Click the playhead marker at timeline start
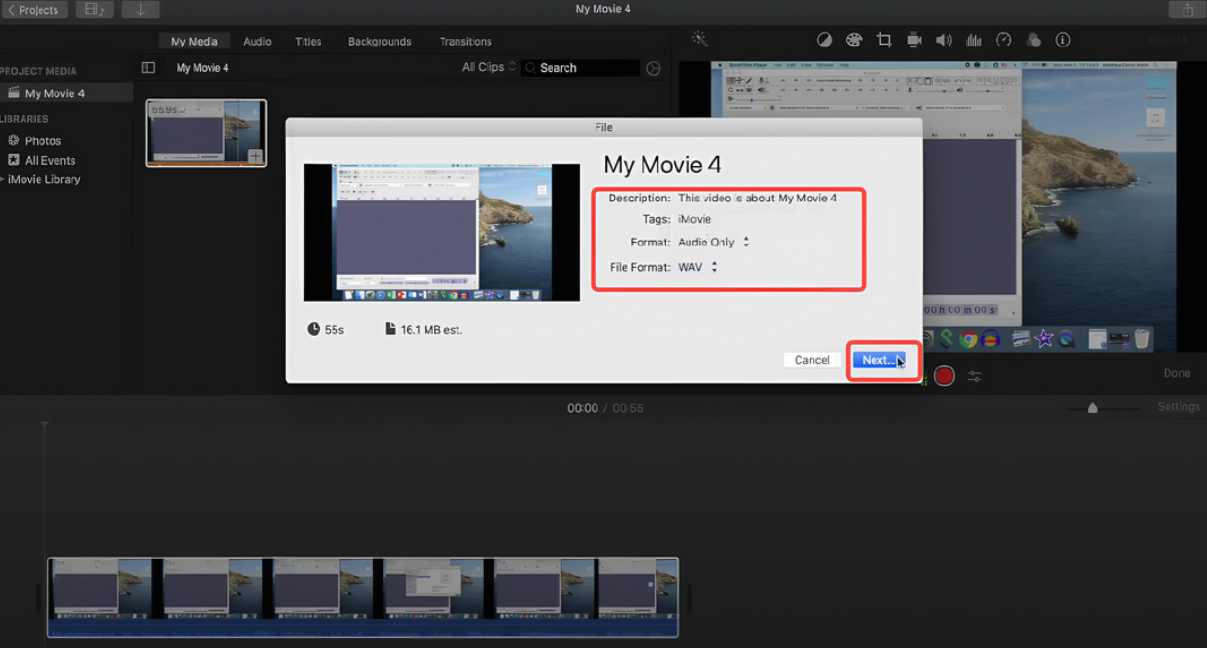Image resolution: width=1207 pixels, height=648 pixels. (x=44, y=426)
